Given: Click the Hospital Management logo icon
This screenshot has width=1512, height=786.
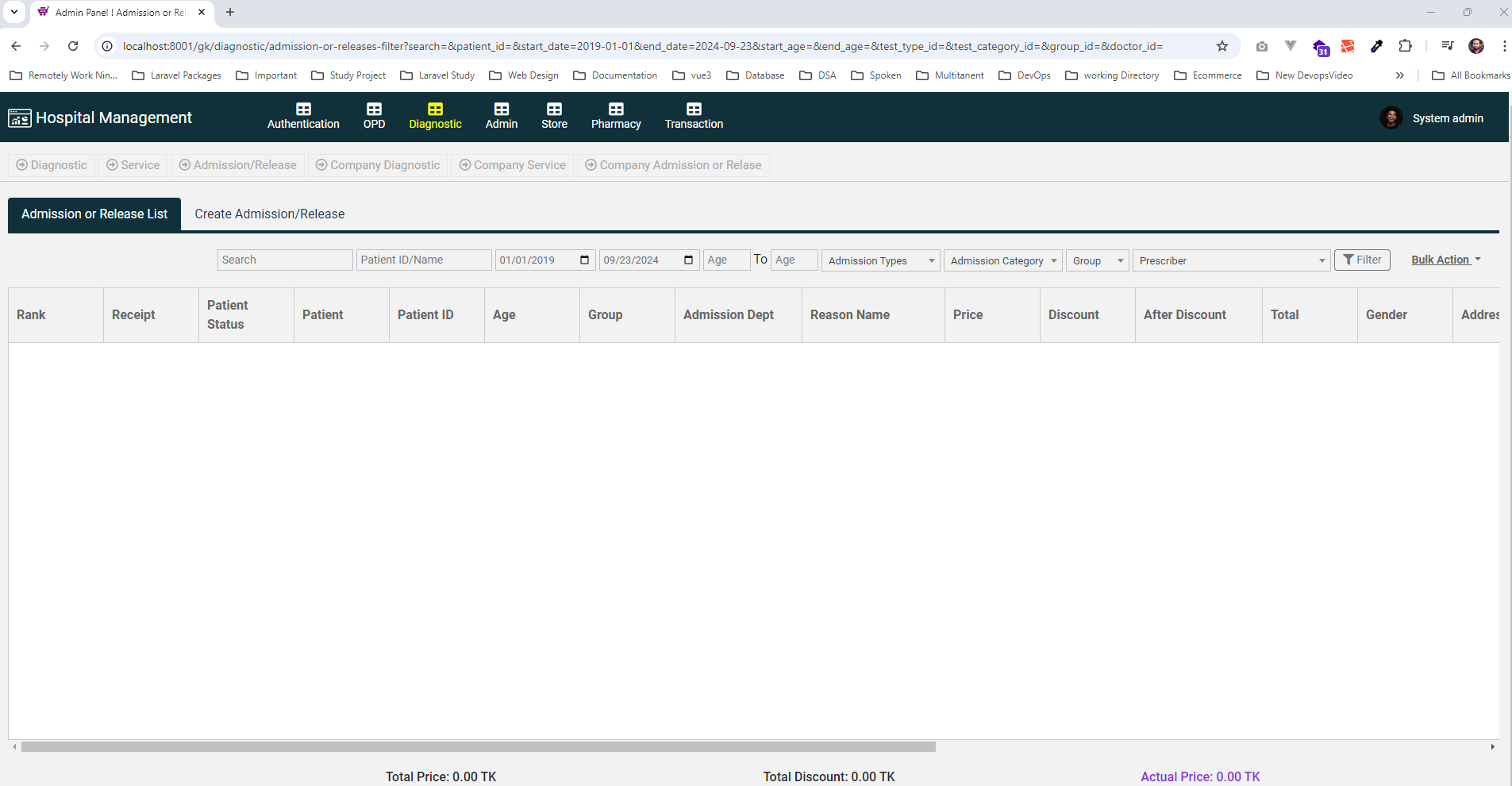Looking at the screenshot, I should [20, 118].
